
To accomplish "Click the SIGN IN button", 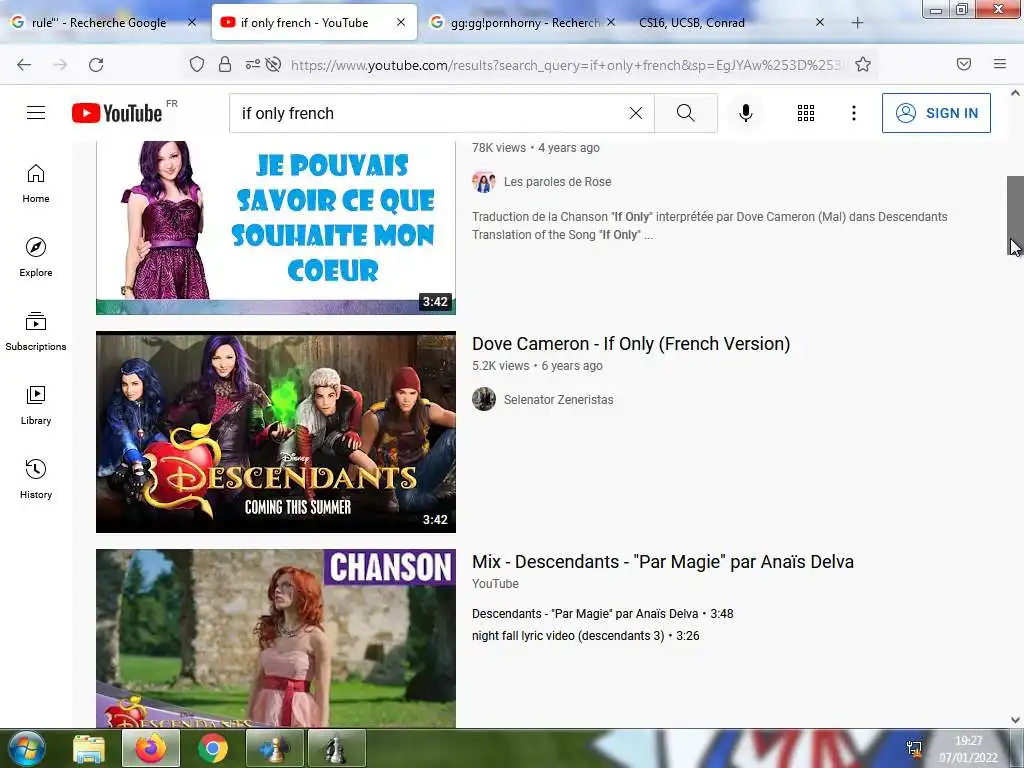I will click(936, 113).
